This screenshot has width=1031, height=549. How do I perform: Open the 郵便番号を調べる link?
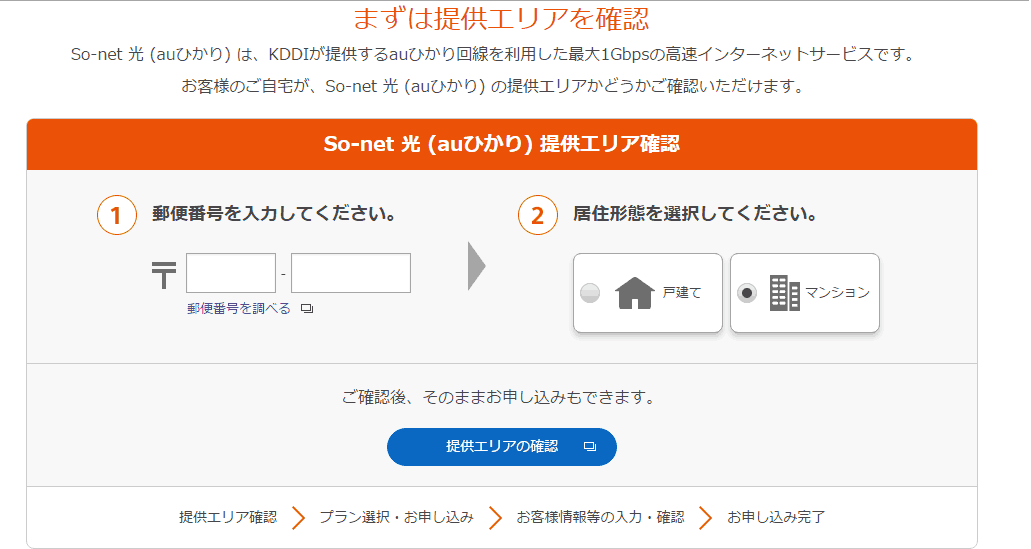point(239,308)
